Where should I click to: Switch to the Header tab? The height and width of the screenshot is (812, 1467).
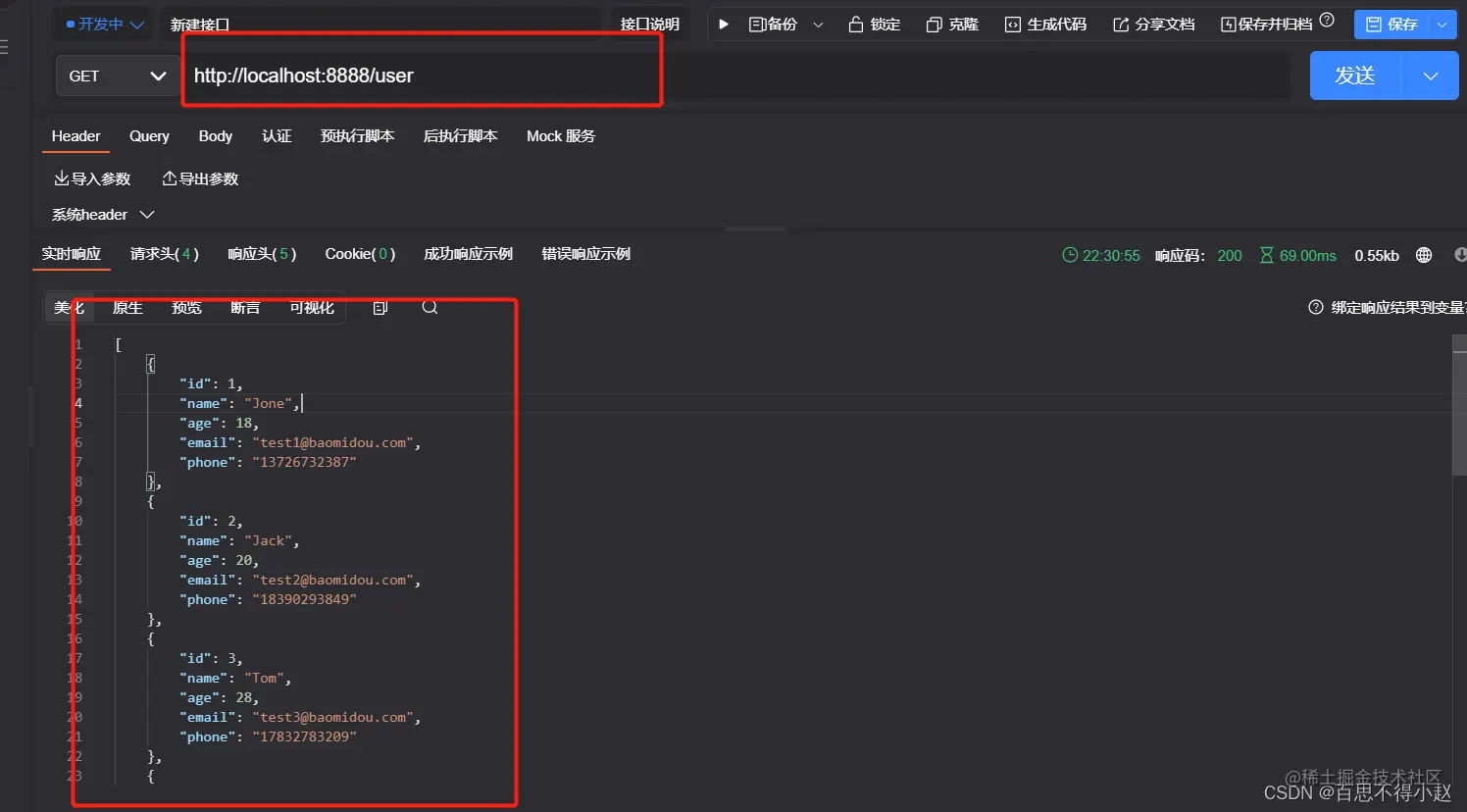tap(76, 136)
